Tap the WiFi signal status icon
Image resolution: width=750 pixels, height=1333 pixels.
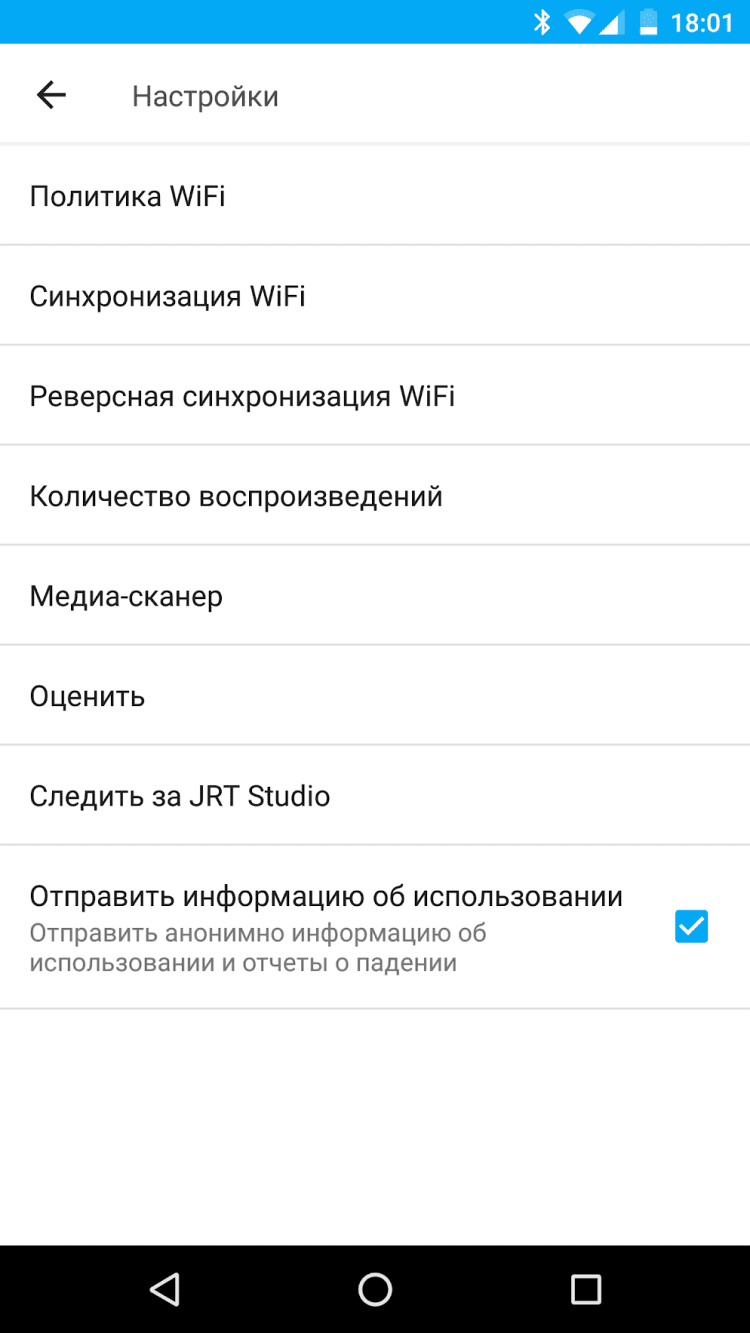pyautogui.click(x=578, y=22)
